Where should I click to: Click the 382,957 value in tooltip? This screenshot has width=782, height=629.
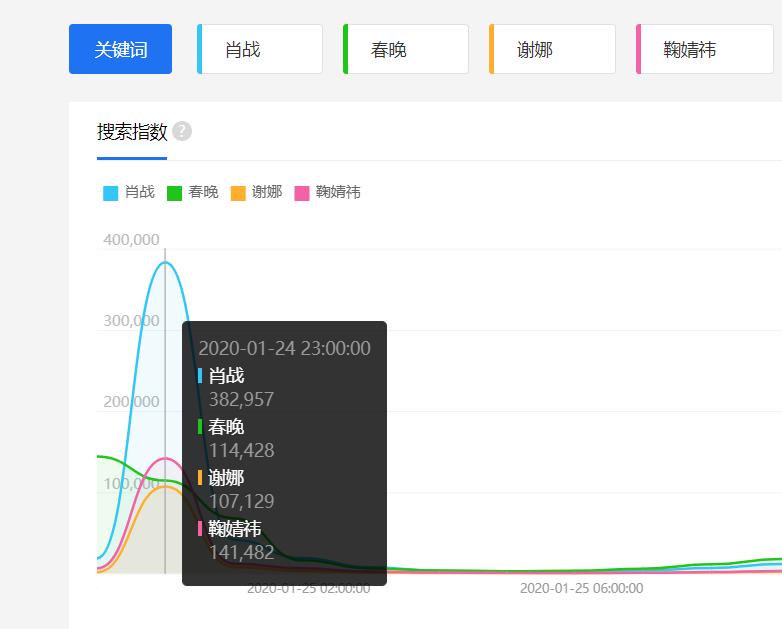click(x=241, y=399)
